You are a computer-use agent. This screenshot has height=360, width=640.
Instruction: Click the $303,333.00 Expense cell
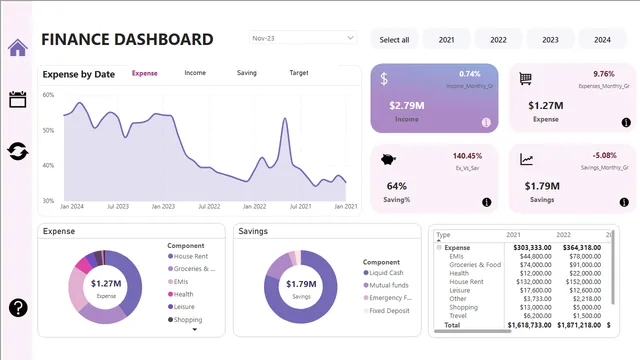[x=532, y=247]
